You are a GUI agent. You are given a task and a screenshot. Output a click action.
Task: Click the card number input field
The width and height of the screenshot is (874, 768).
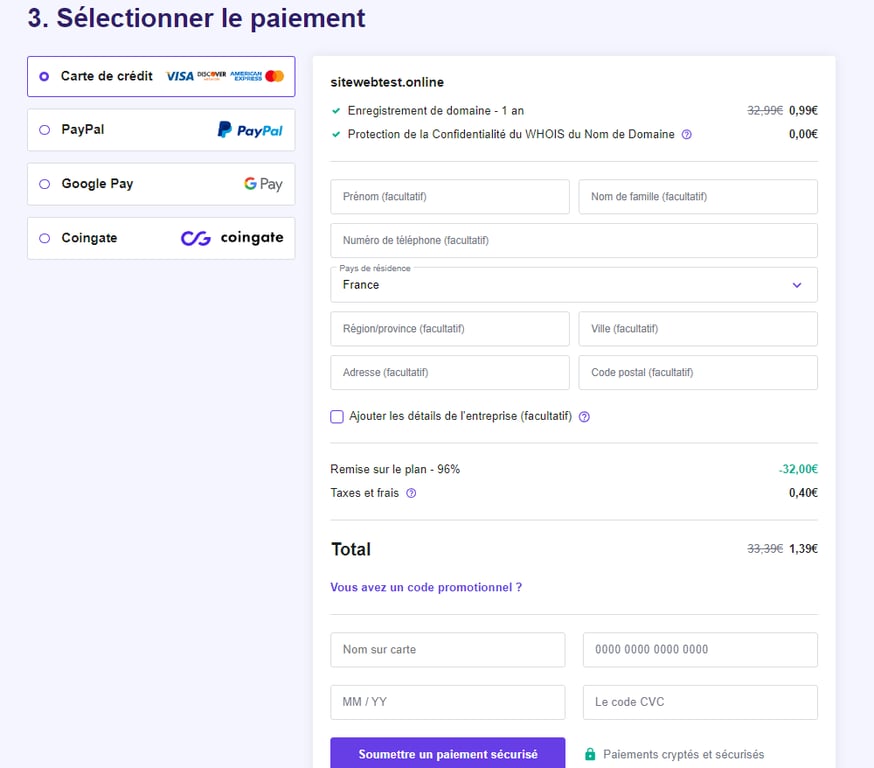coord(698,650)
